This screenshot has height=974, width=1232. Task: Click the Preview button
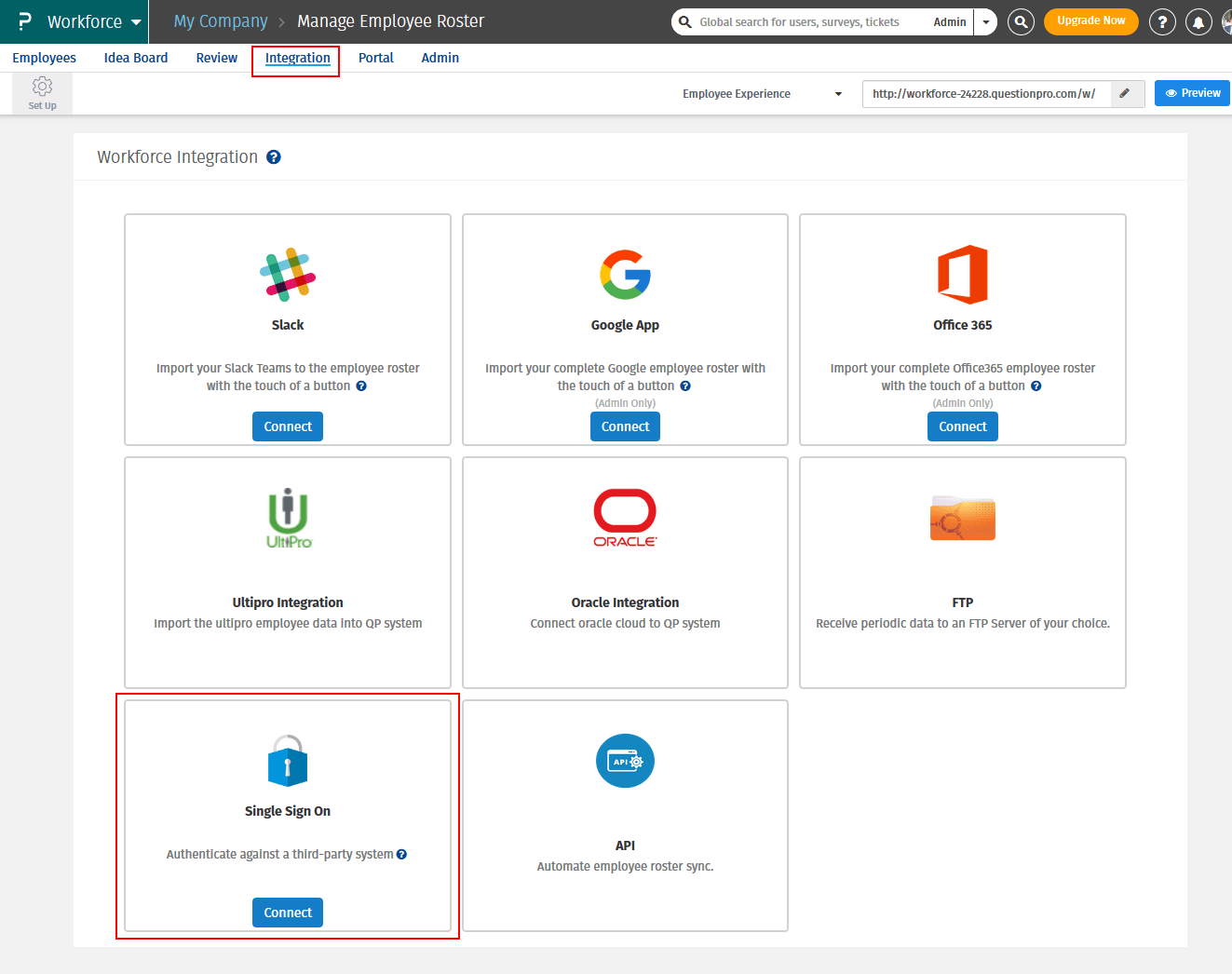(x=1193, y=93)
